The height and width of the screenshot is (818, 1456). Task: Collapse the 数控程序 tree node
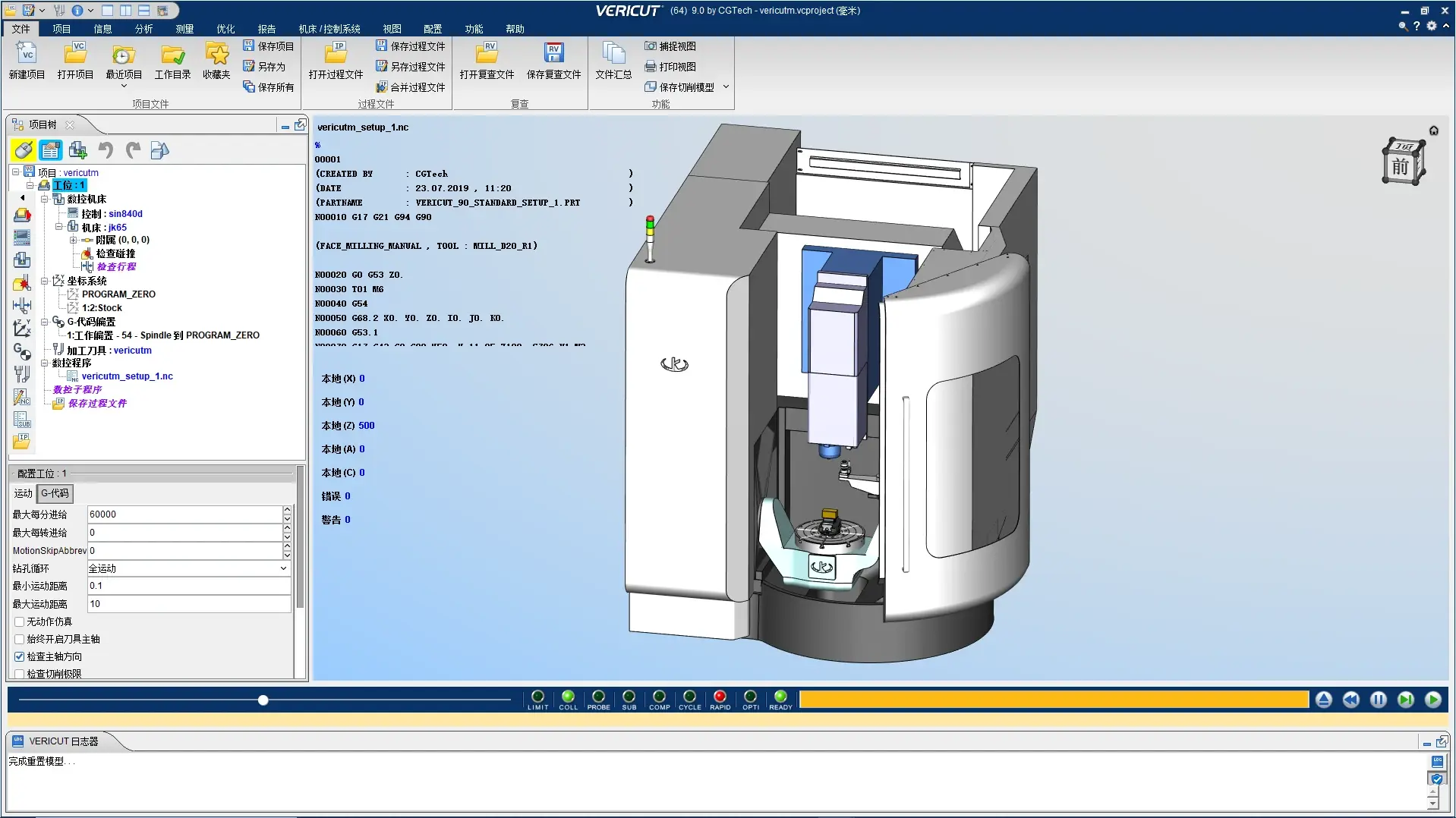(44, 363)
